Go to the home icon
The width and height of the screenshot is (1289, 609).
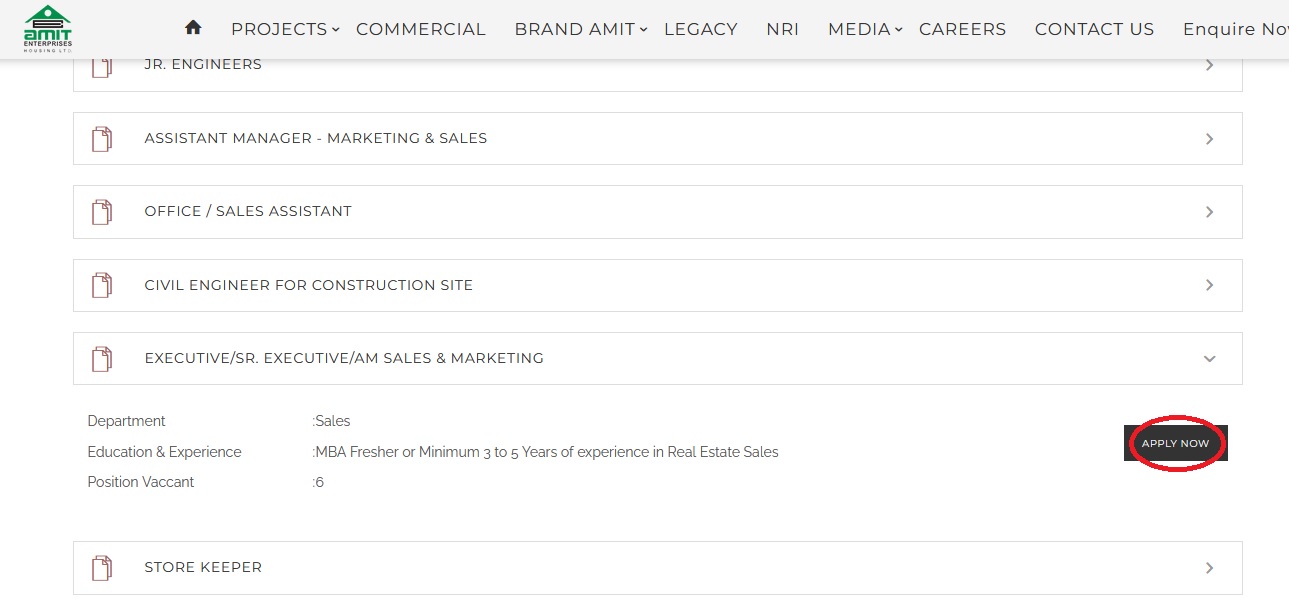pos(193,28)
